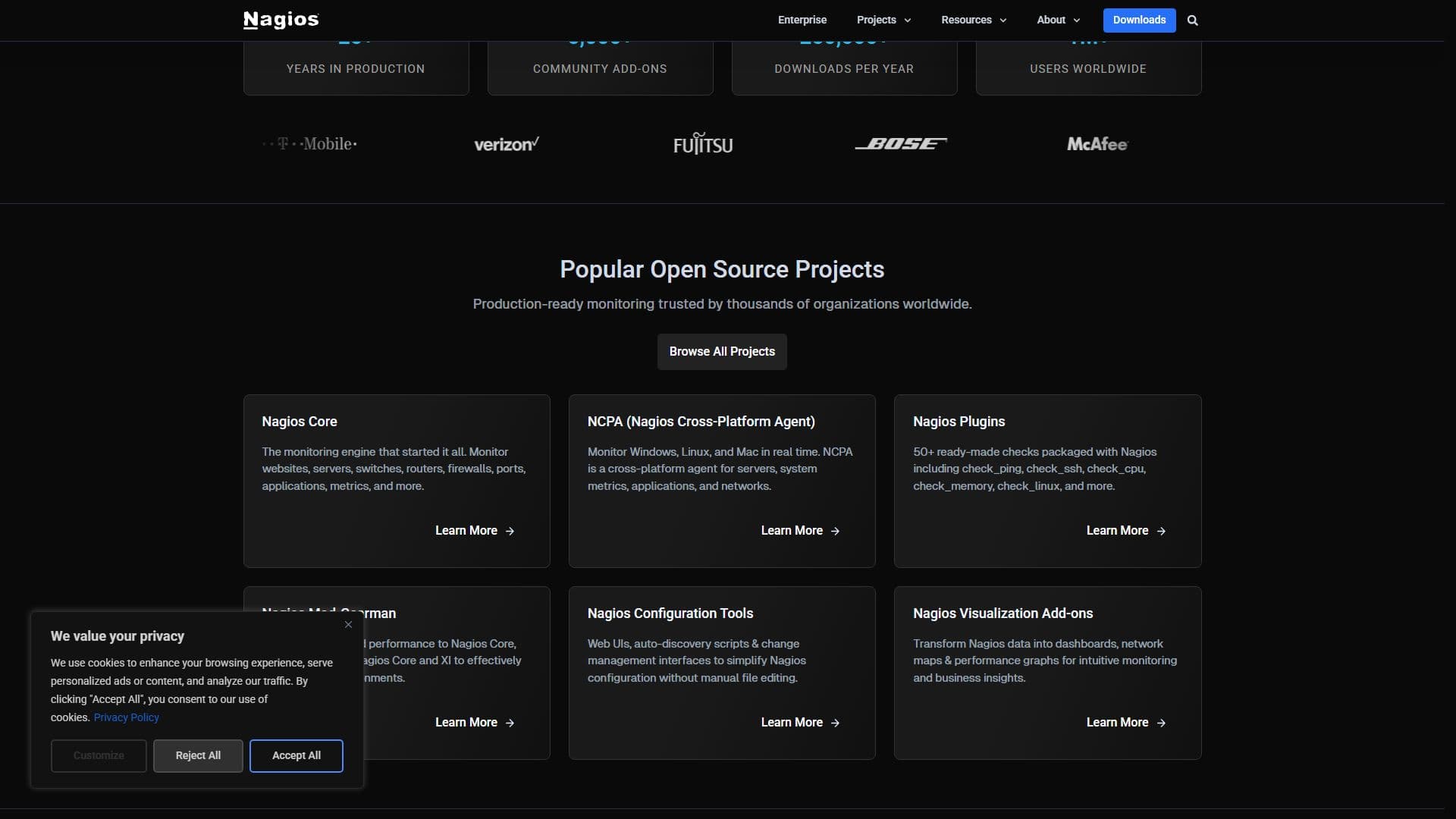Expand the About dropdown menu

(x=1058, y=20)
